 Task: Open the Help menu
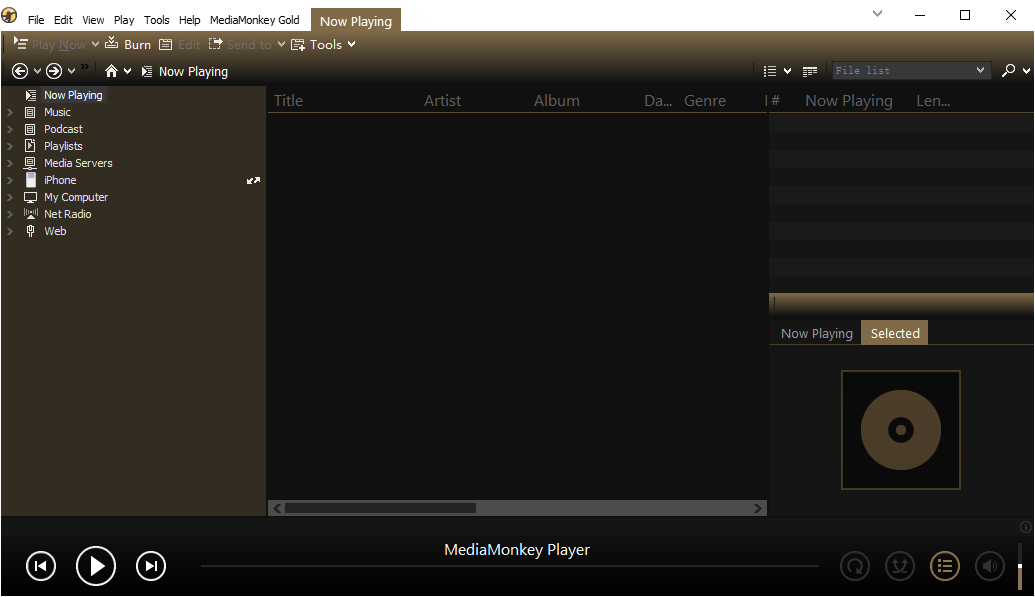coord(189,20)
